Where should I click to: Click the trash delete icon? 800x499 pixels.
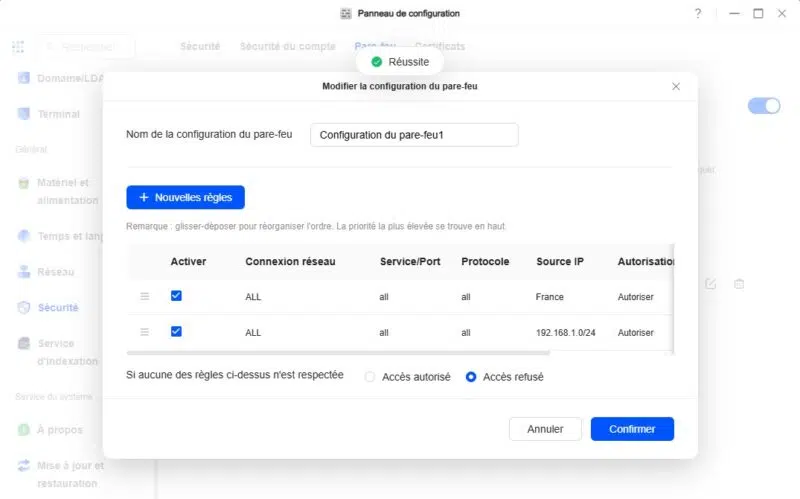click(x=739, y=284)
